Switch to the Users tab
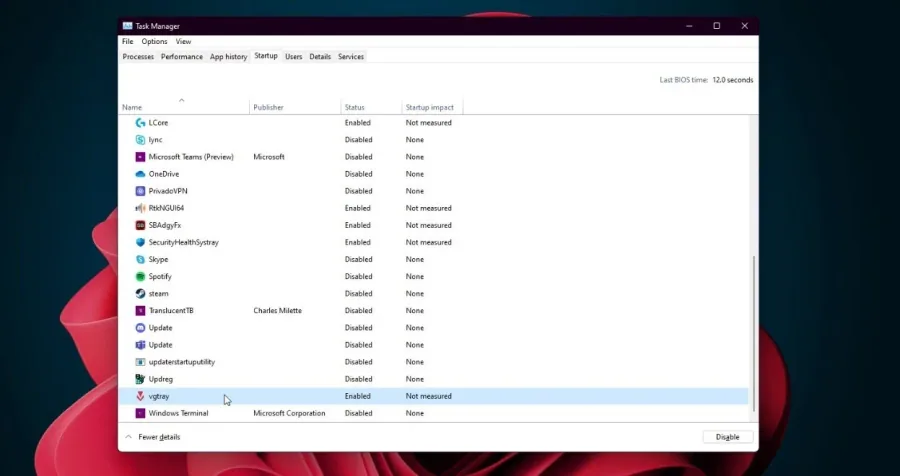 coord(293,56)
